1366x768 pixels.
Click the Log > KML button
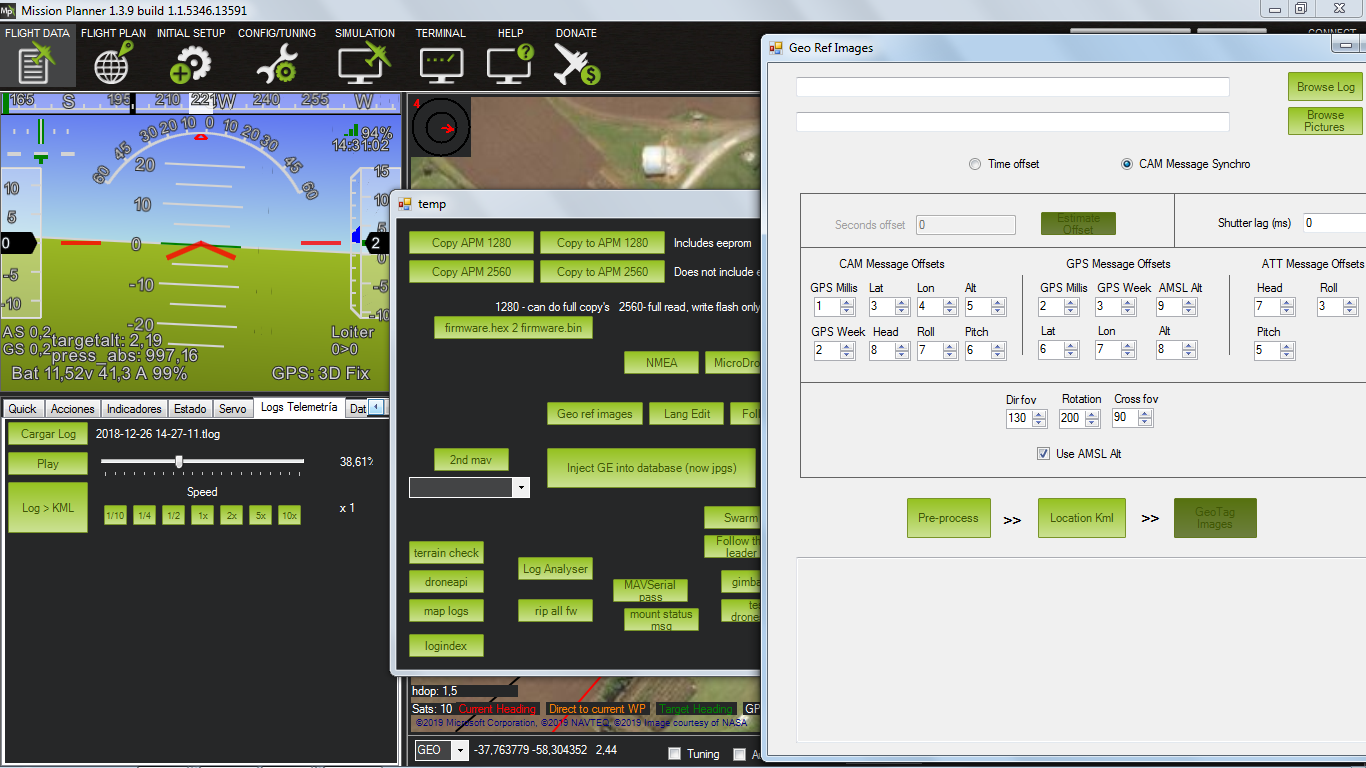coord(48,507)
